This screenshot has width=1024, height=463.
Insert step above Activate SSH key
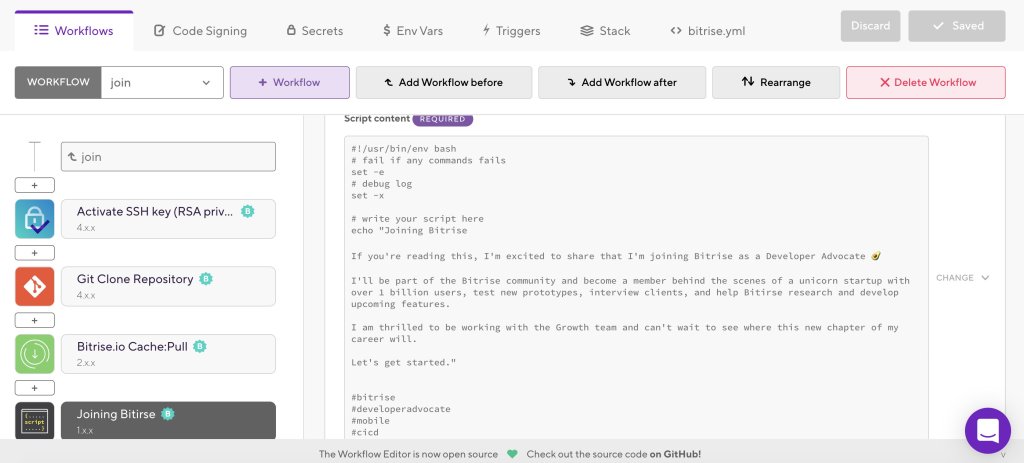pos(35,186)
